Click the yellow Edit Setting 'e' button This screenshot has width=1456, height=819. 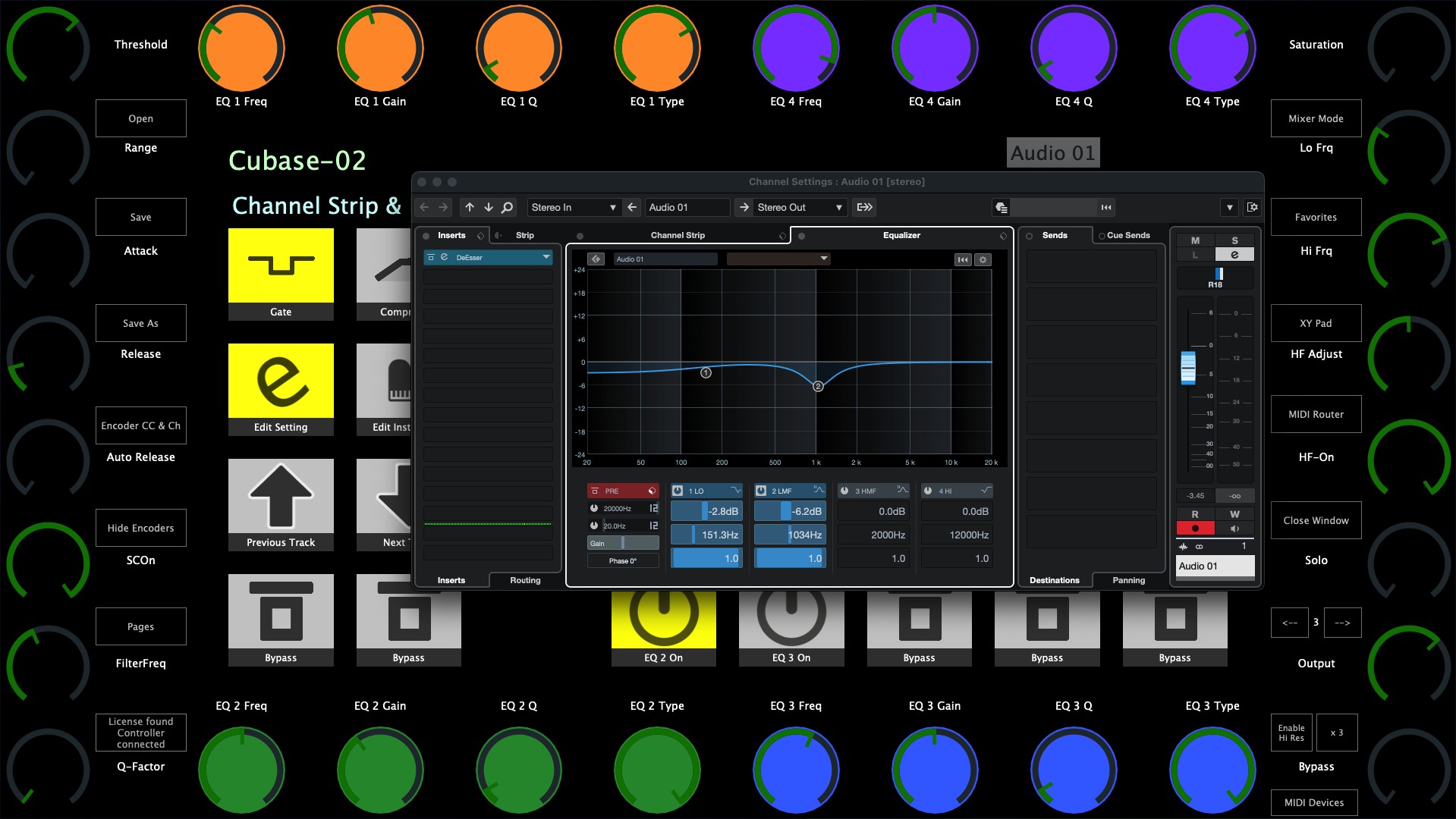(281, 389)
